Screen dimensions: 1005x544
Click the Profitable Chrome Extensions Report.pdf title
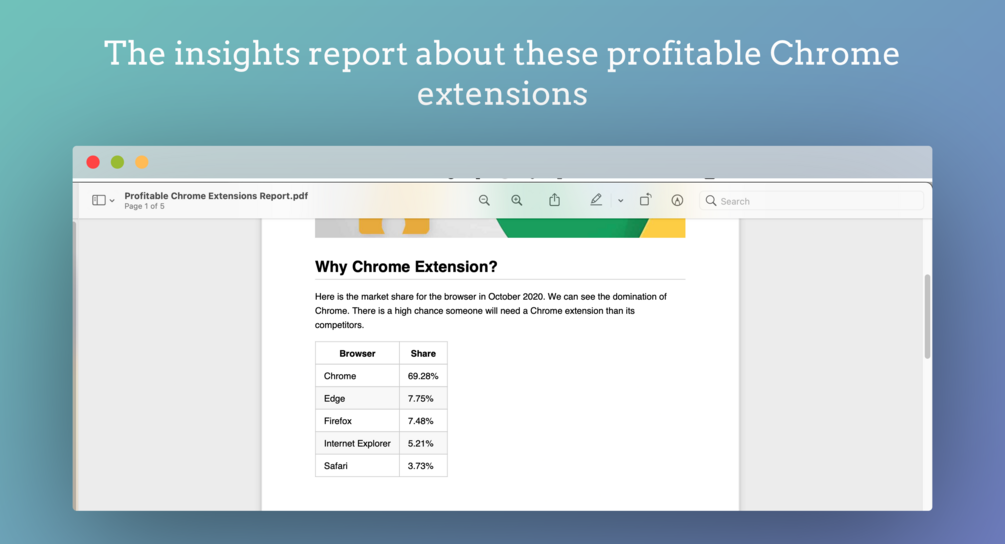(216, 196)
